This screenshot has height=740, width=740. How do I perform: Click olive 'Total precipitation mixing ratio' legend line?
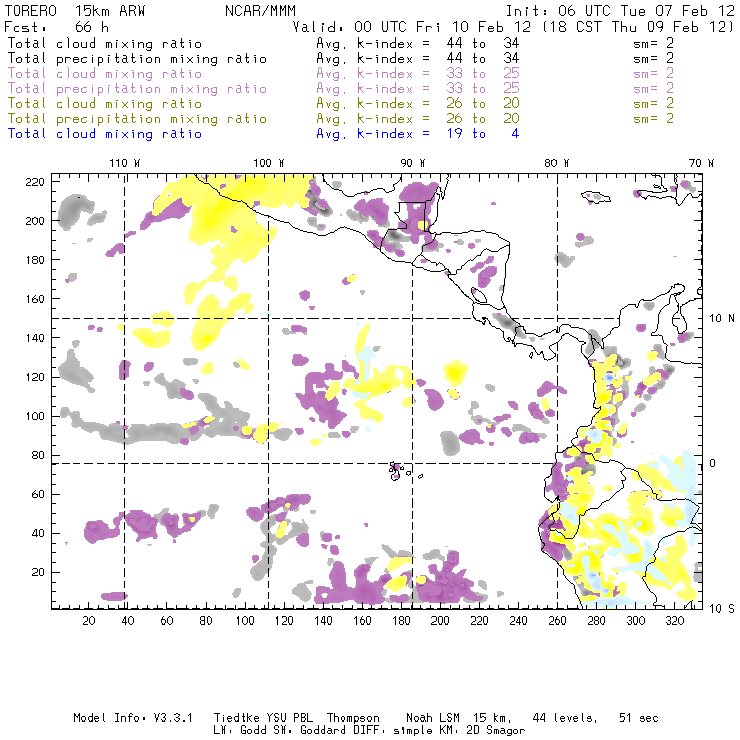coord(137,119)
